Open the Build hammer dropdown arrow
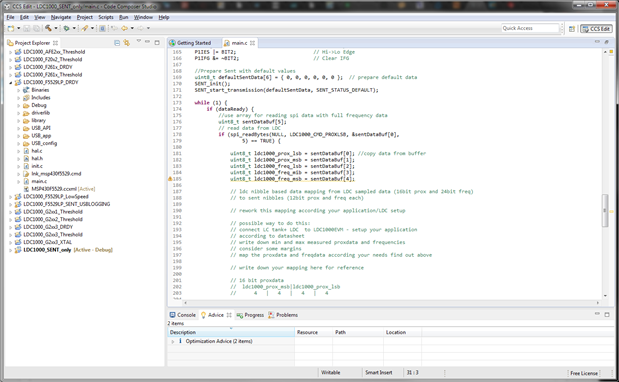 click(x=56, y=28)
